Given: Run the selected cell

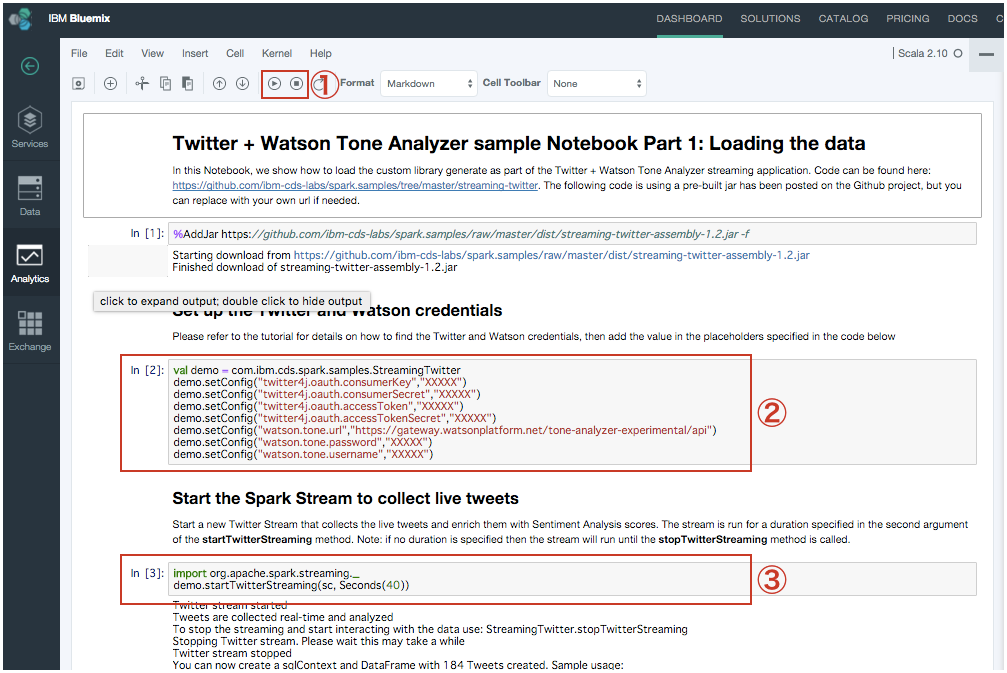Looking at the screenshot, I should point(274,83).
